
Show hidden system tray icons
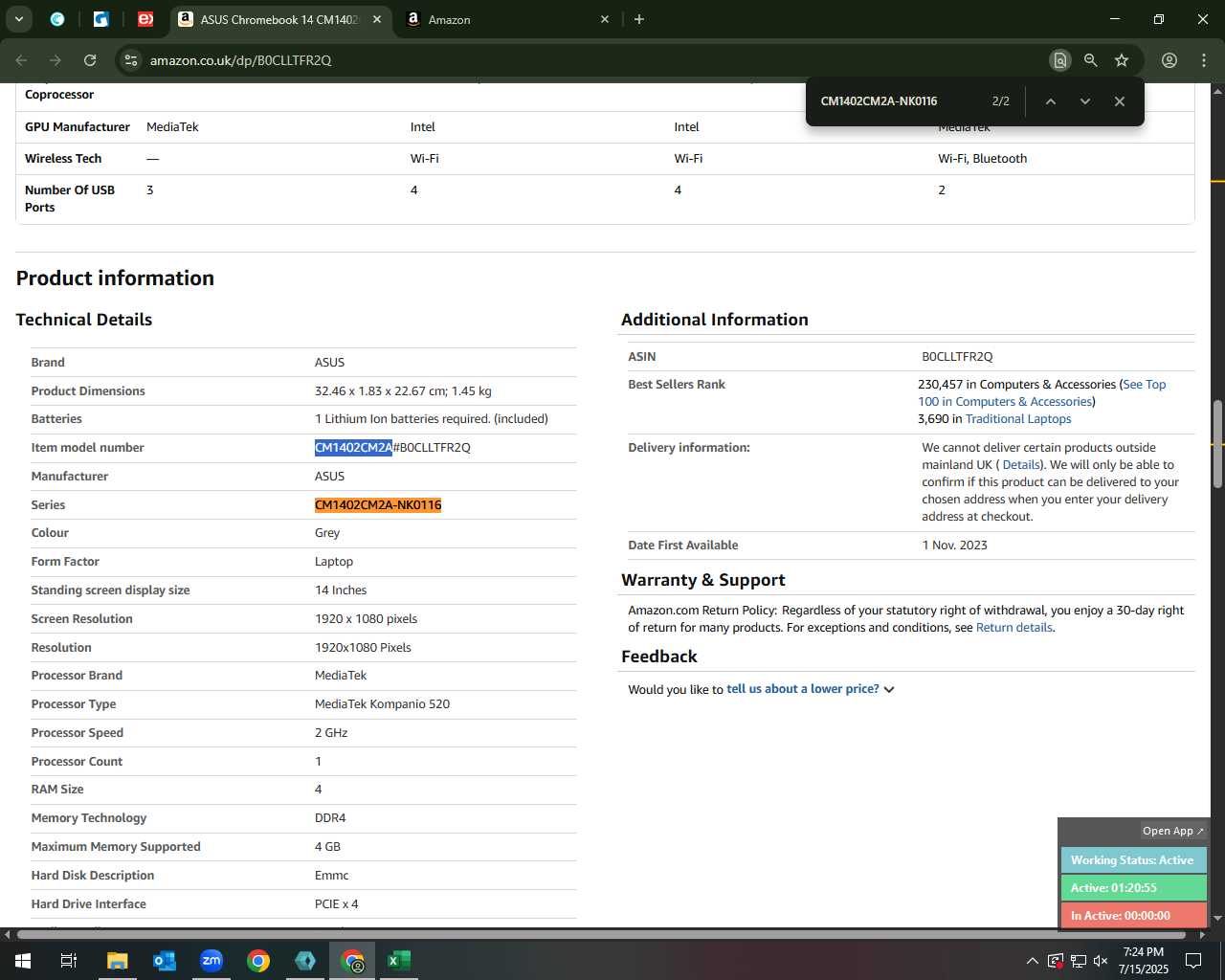[1032, 961]
